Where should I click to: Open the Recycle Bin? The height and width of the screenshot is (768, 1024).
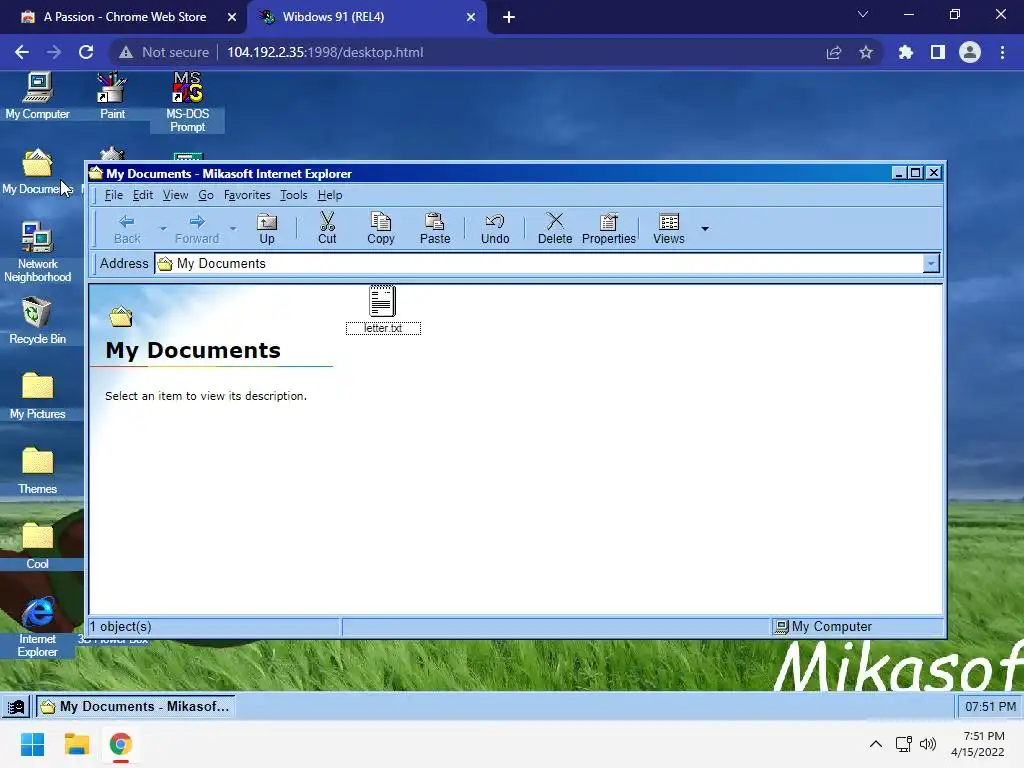(x=37, y=321)
